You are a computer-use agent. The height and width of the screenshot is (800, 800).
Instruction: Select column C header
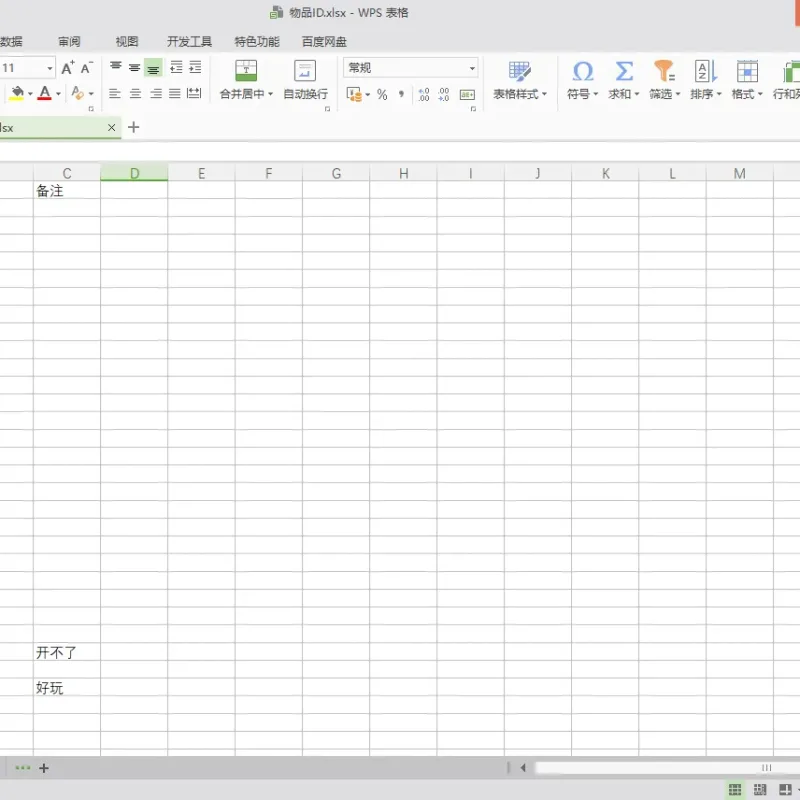(67, 173)
